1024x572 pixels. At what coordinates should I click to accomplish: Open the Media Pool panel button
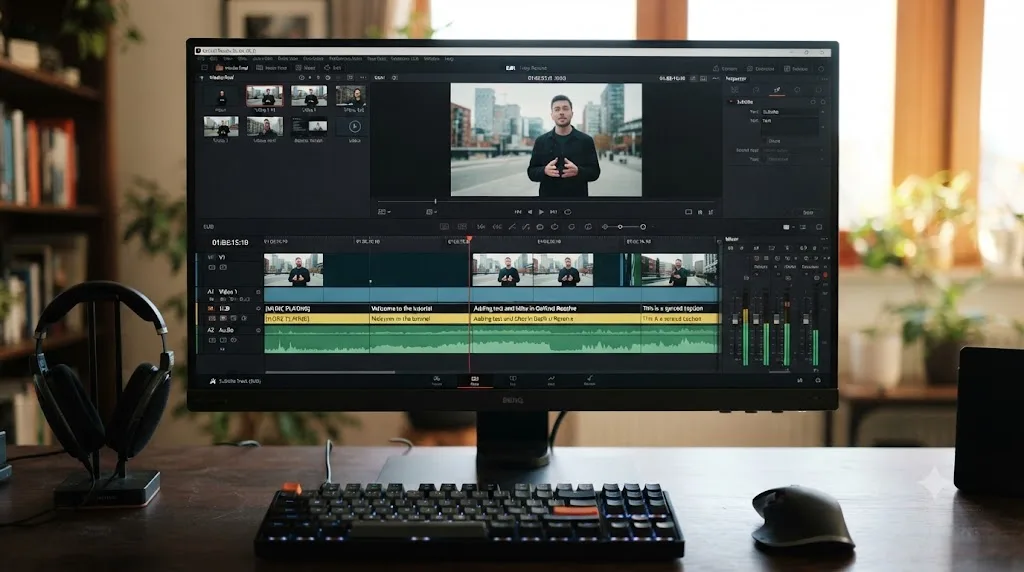click(x=232, y=67)
